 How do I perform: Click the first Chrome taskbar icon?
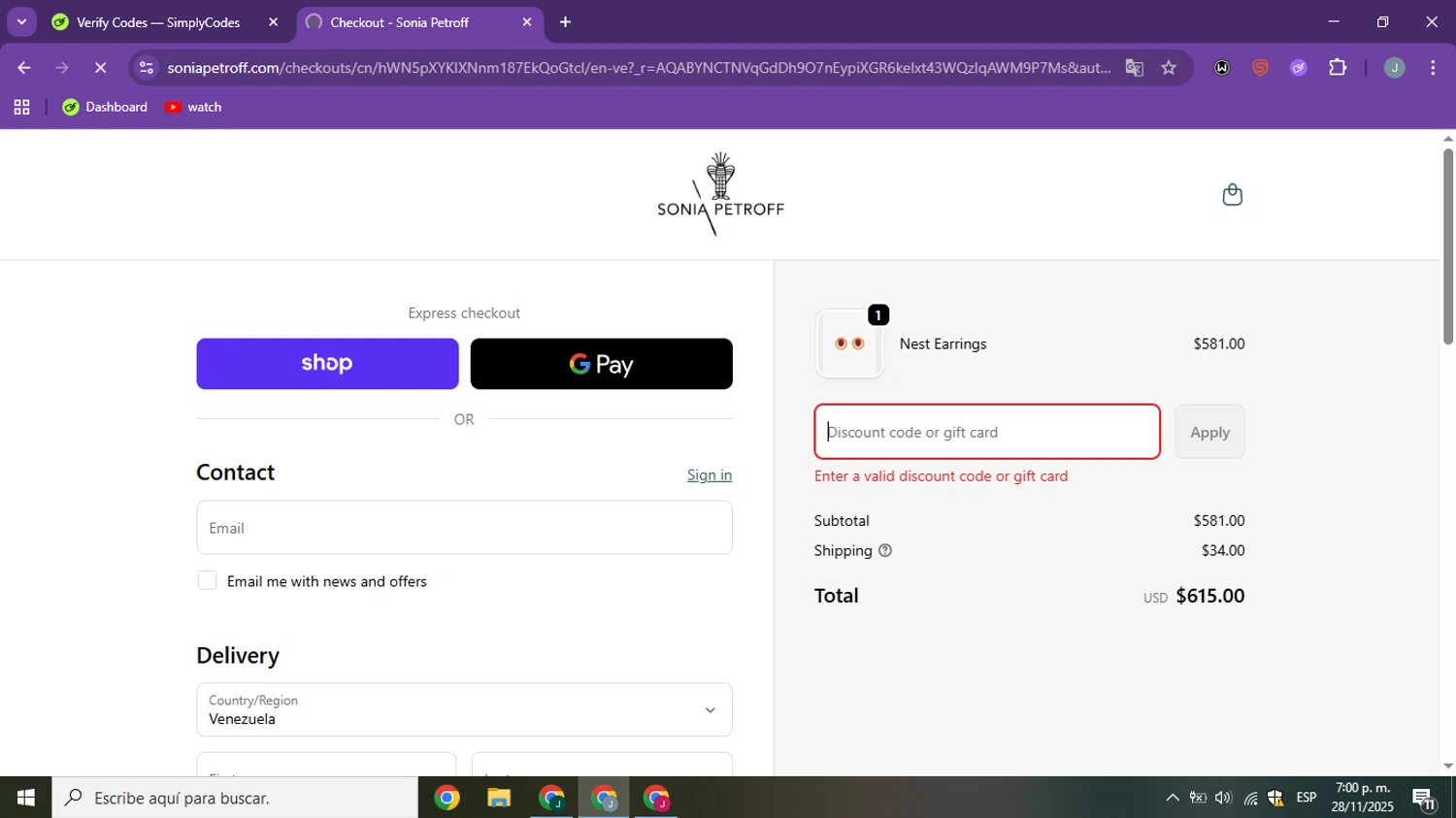pyautogui.click(x=447, y=799)
